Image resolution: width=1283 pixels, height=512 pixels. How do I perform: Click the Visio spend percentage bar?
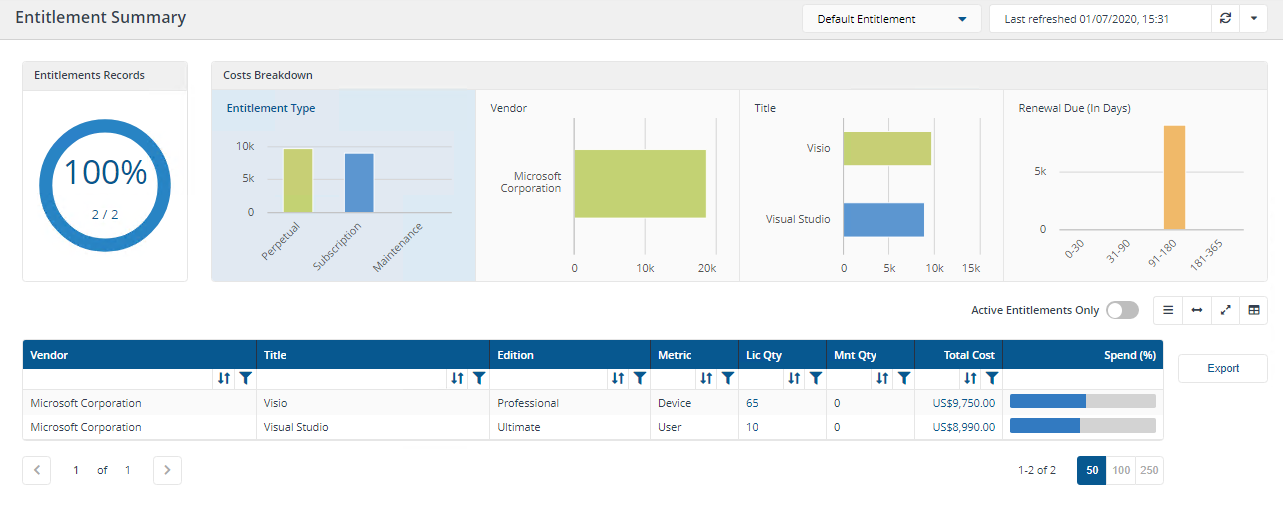[x=1083, y=402]
